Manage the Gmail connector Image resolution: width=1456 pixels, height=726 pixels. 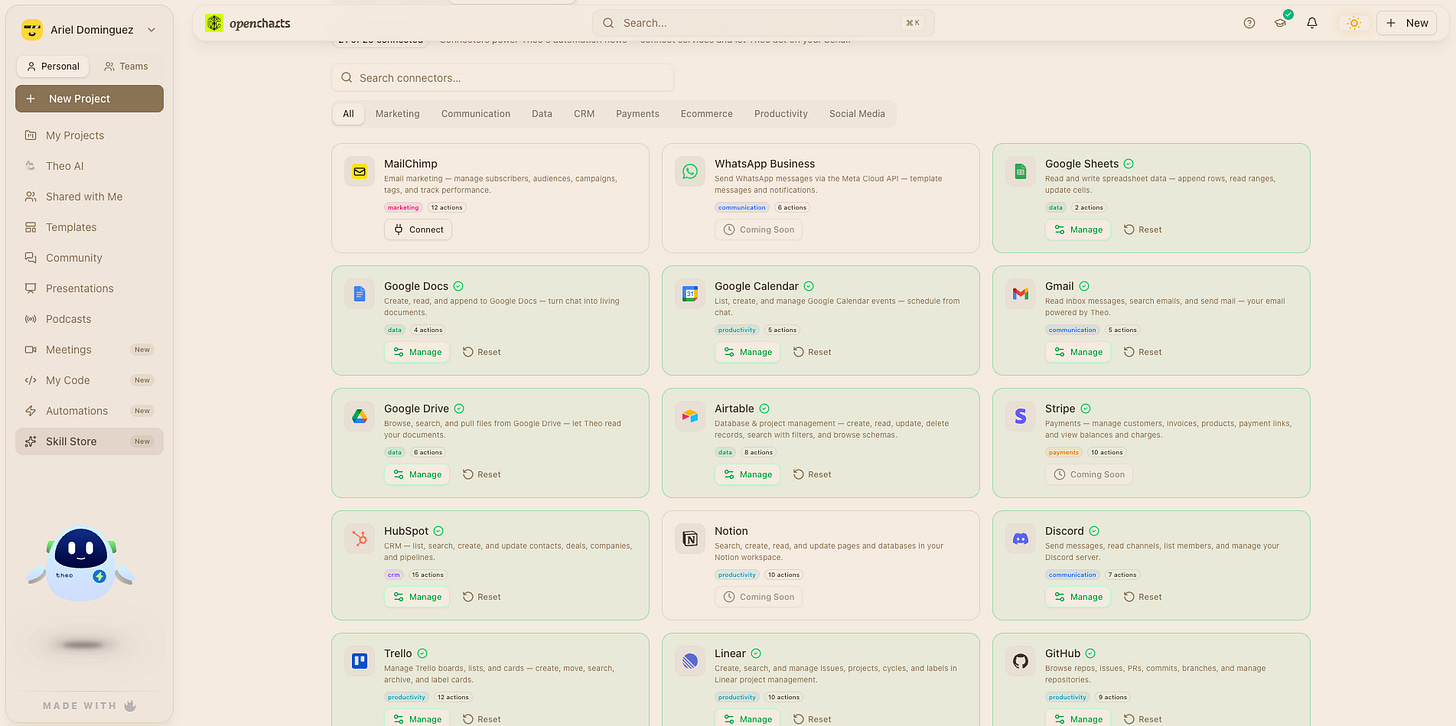(x=1078, y=352)
